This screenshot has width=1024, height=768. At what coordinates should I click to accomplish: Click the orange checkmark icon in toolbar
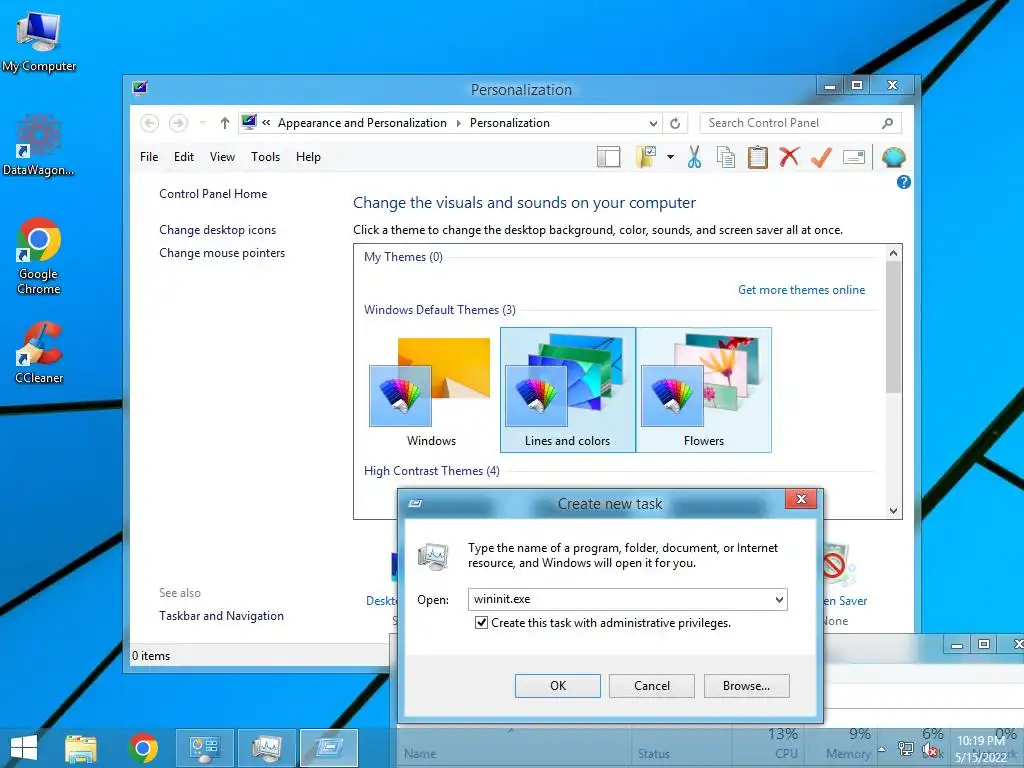point(822,157)
